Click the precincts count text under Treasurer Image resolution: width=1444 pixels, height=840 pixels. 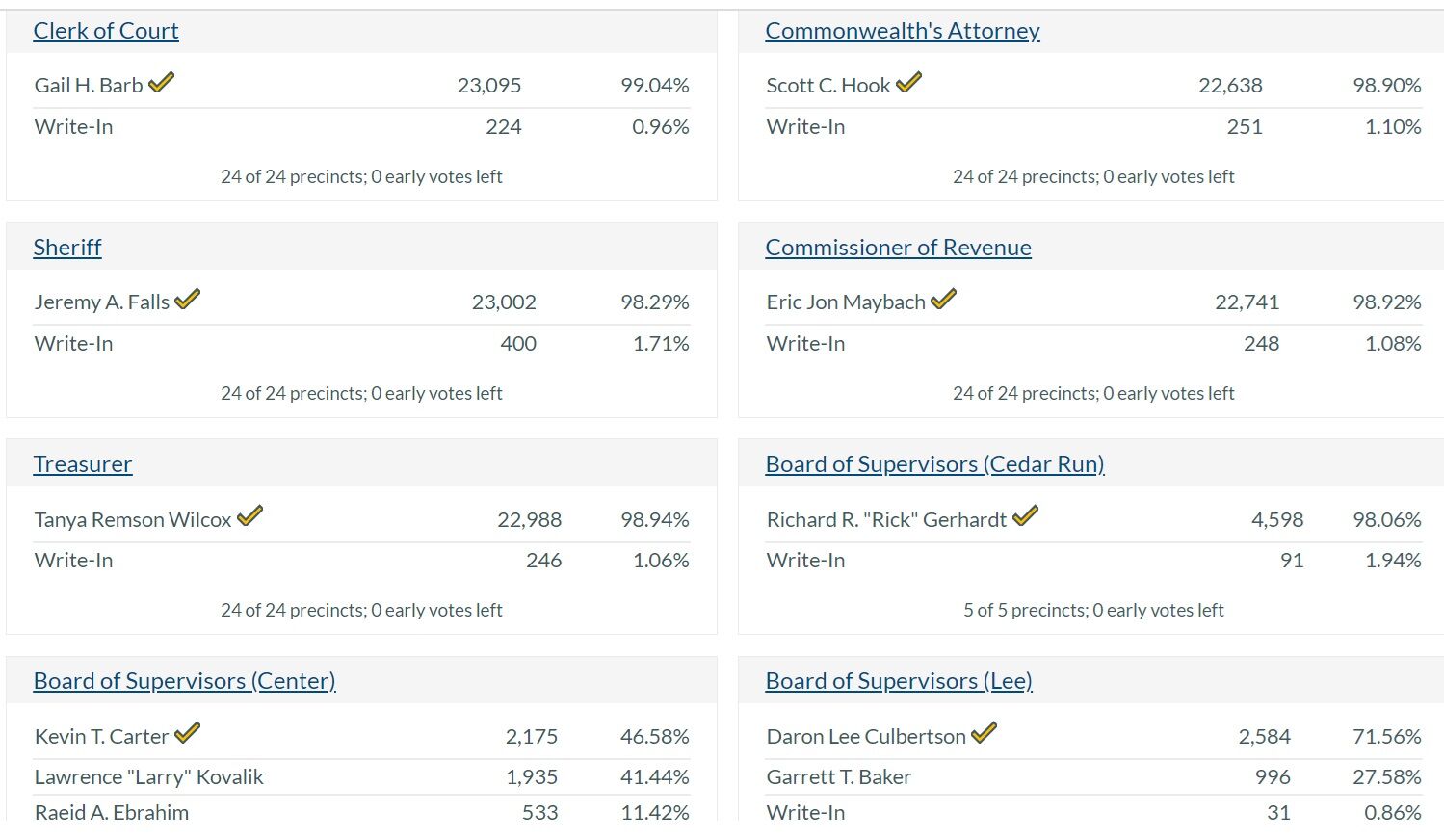361,610
